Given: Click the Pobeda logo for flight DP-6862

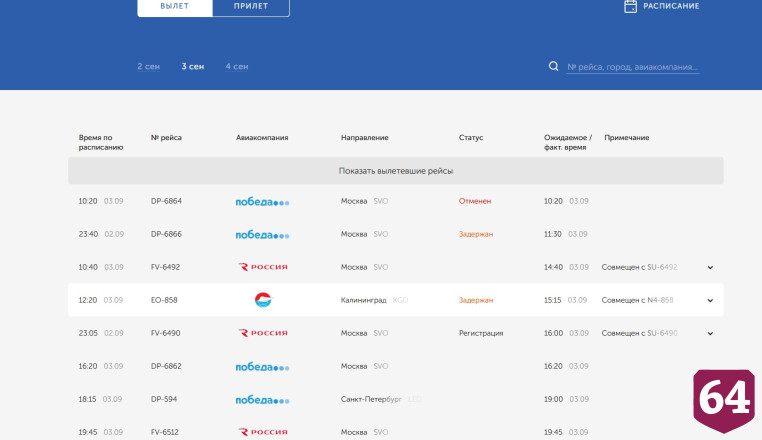Looking at the screenshot, I should click(262, 367).
